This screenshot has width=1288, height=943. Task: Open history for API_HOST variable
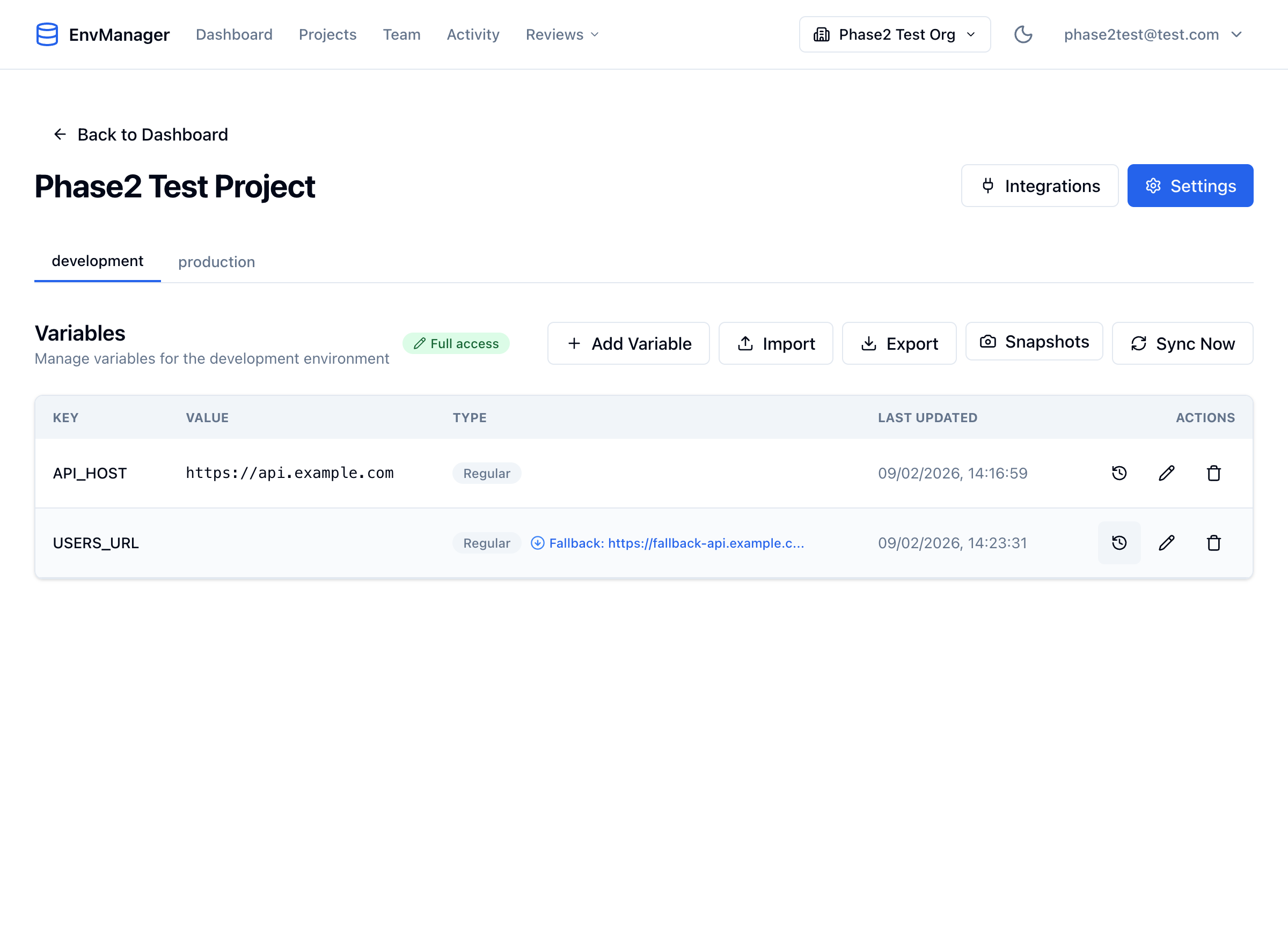[1119, 473]
